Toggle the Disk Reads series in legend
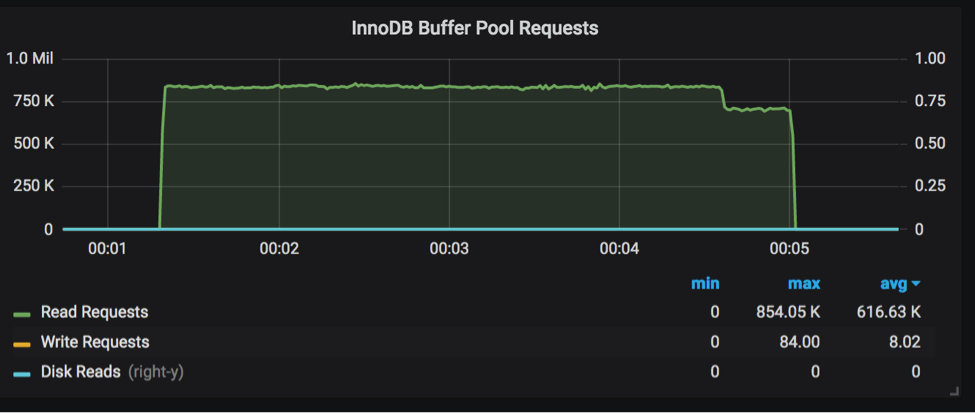This screenshot has width=975, height=413. tap(81, 371)
